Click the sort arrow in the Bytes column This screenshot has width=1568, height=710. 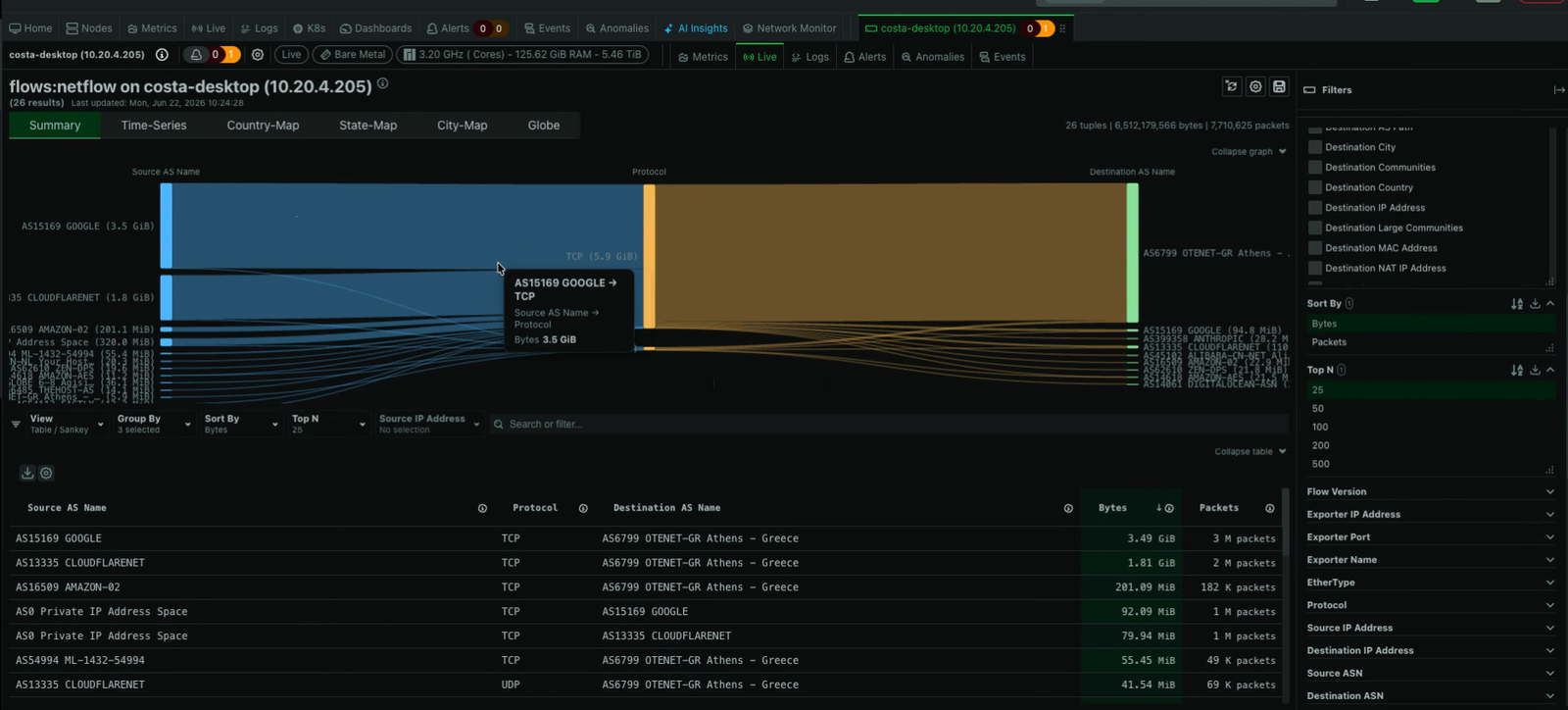tap(1158, 508)
